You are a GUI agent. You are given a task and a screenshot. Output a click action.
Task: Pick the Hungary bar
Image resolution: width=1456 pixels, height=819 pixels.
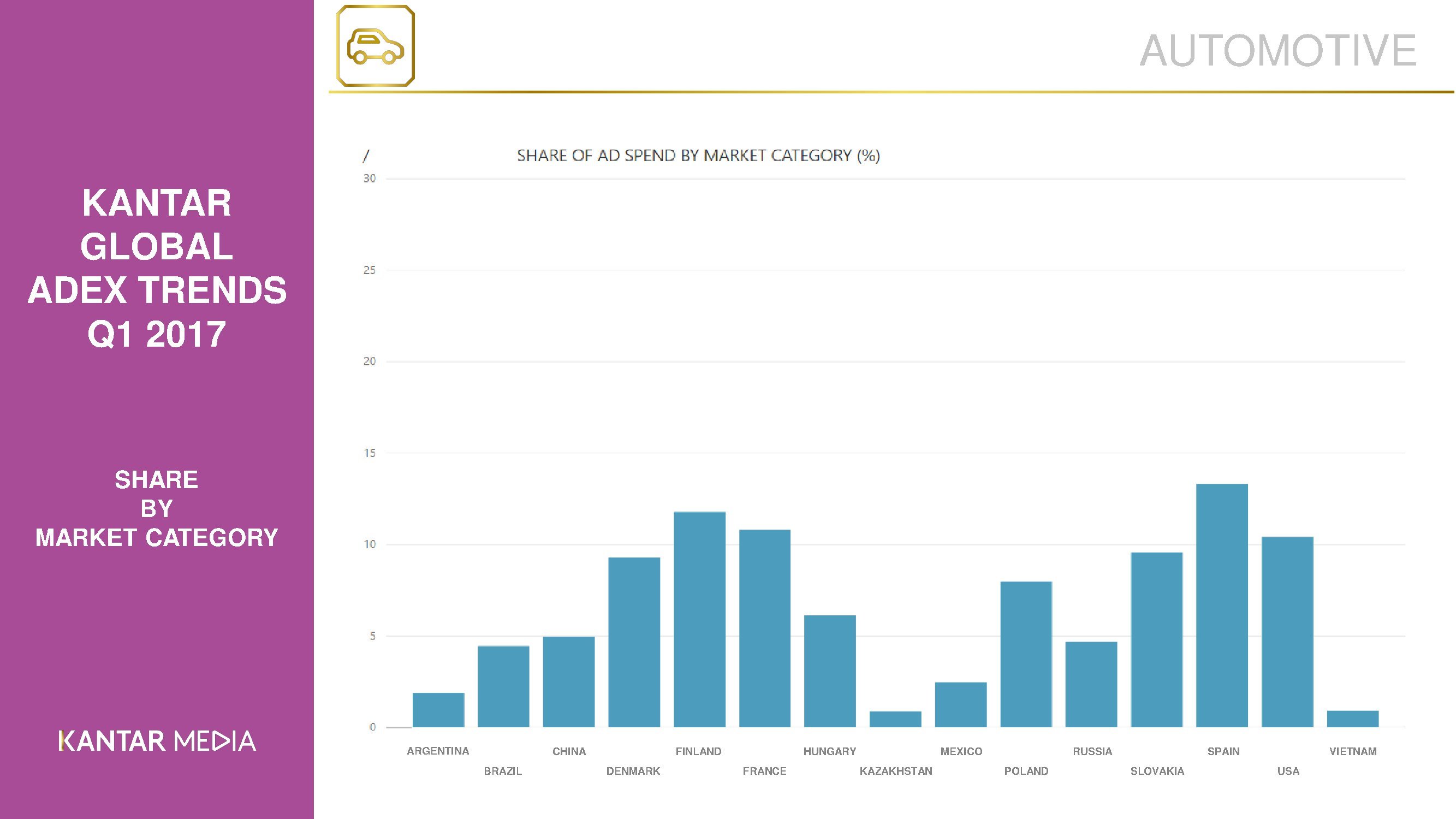point(830,671)
